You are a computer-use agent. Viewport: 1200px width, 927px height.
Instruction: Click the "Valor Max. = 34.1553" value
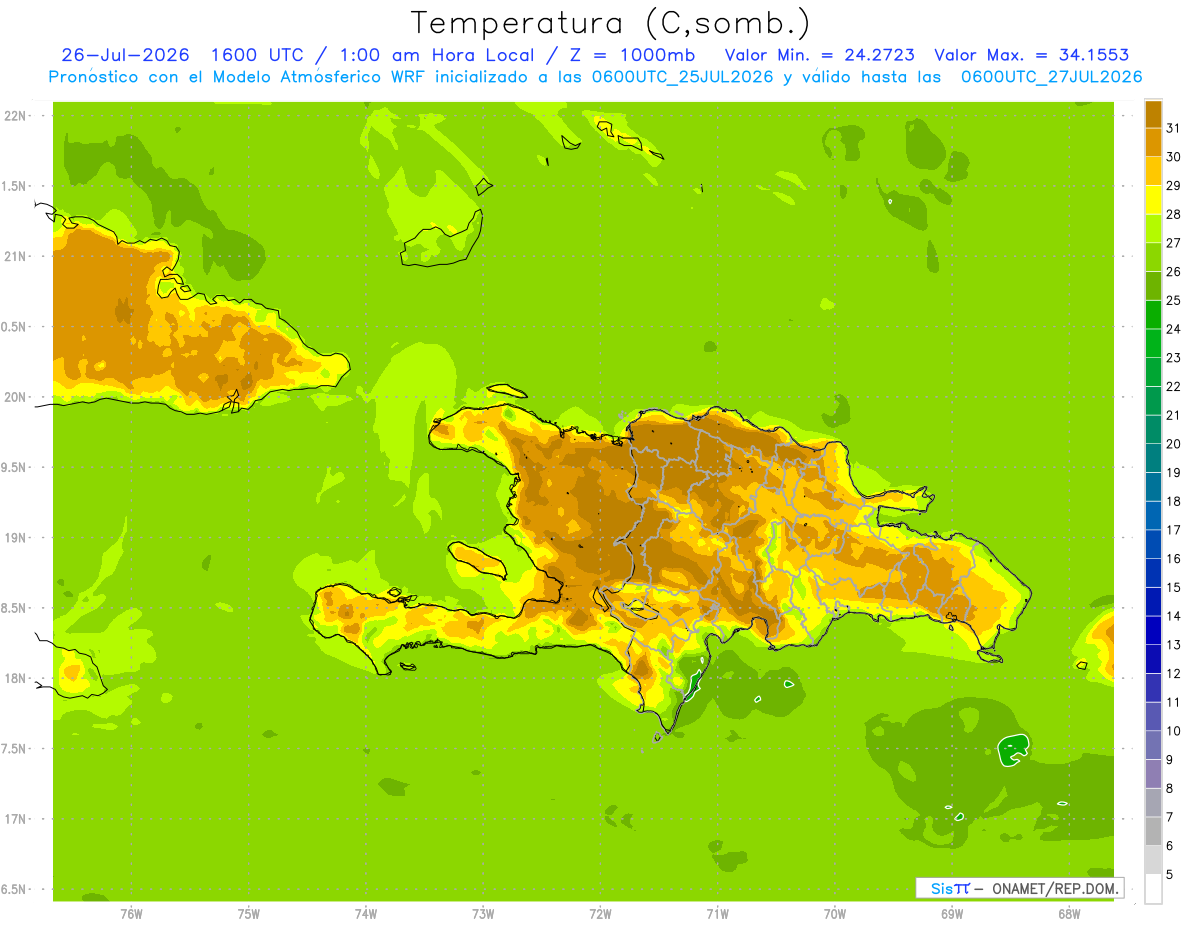coord(1032,55)
